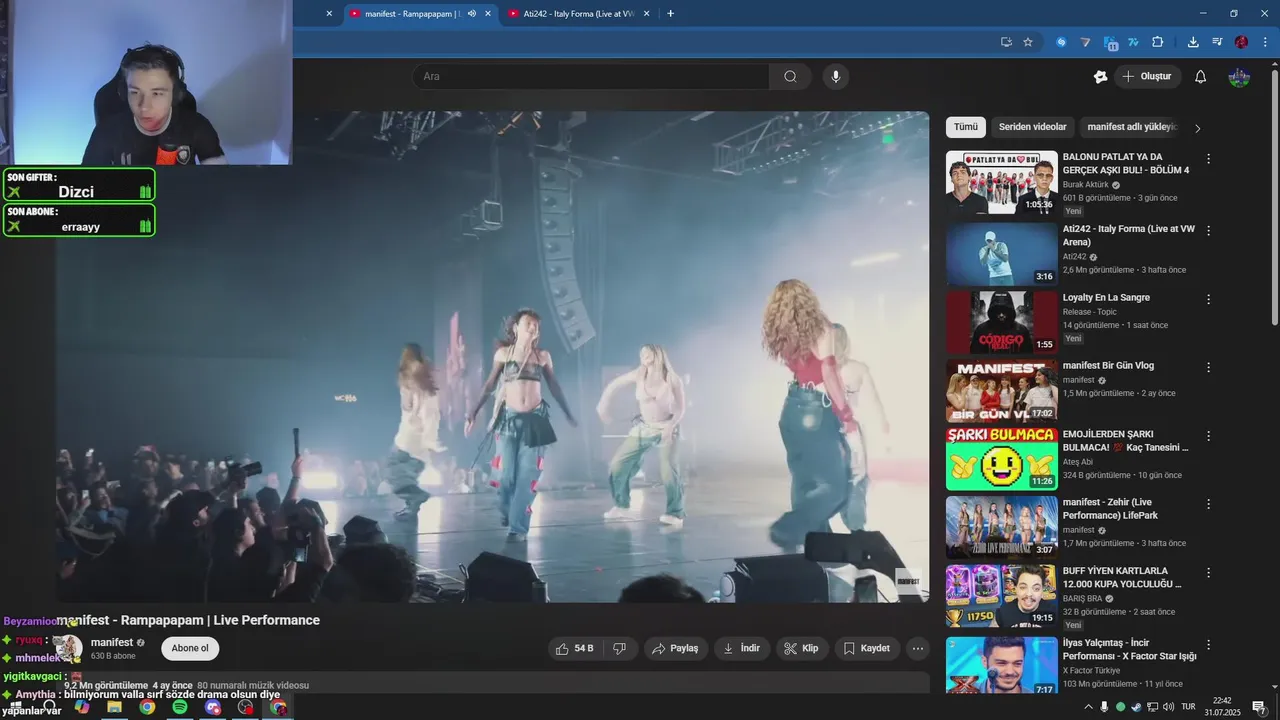
Task: Play the BUFF YİYEN KARTLARLA thumbnail
Action: click(x=1002, y=596)
